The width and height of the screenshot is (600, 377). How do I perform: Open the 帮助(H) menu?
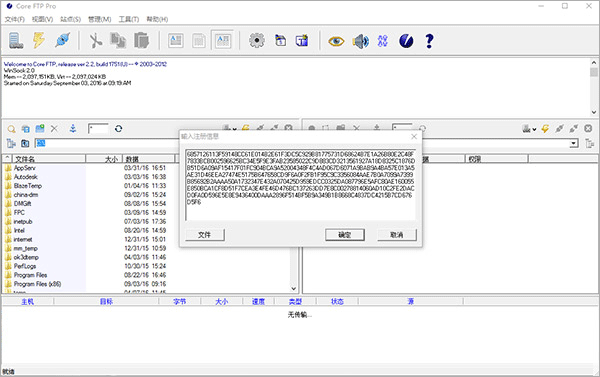tap(157, 19)
